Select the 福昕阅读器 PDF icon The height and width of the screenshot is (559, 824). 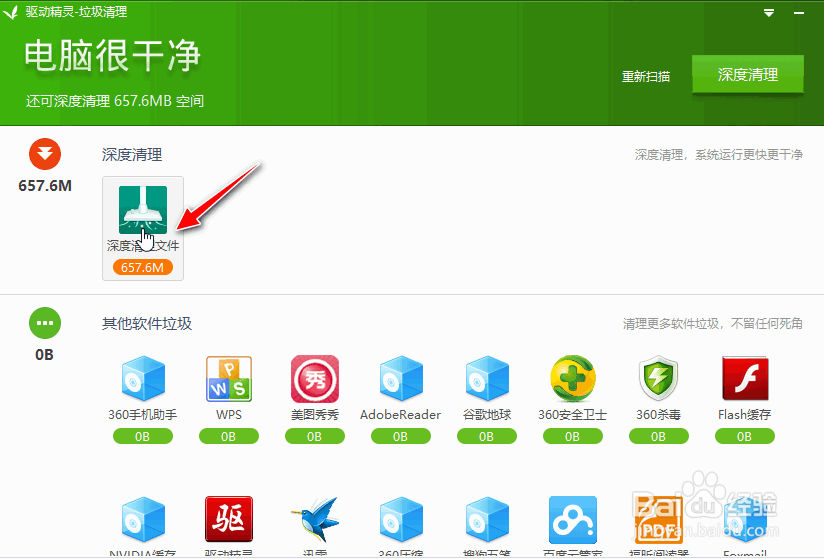658,520
